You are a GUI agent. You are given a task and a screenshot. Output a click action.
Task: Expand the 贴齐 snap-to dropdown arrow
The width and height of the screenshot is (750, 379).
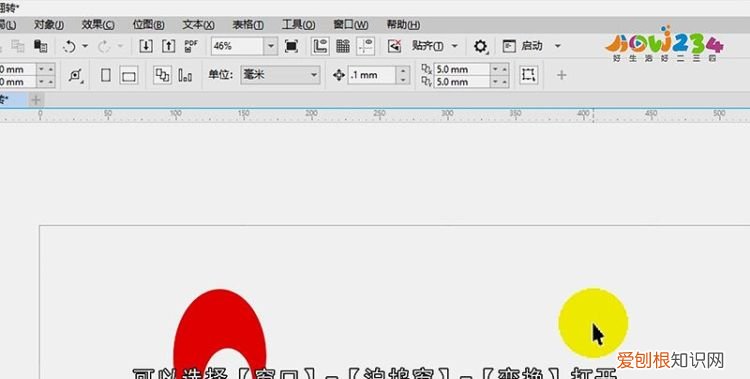[454, 46]
